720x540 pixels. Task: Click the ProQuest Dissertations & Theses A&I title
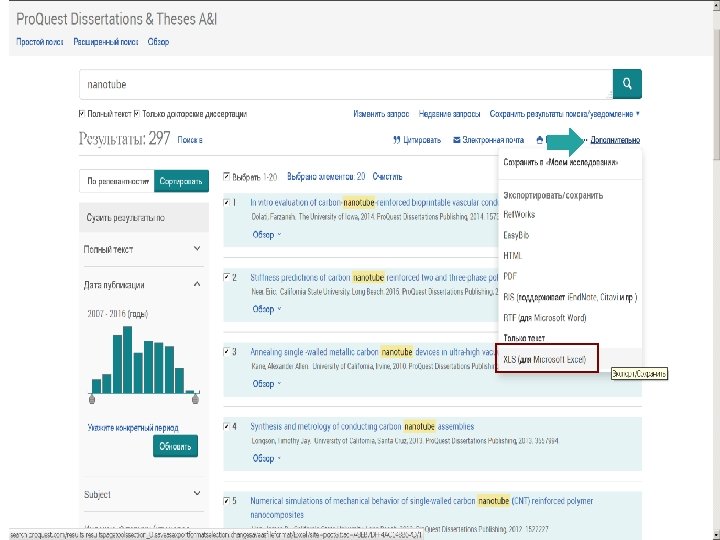[x=117, y=19]
